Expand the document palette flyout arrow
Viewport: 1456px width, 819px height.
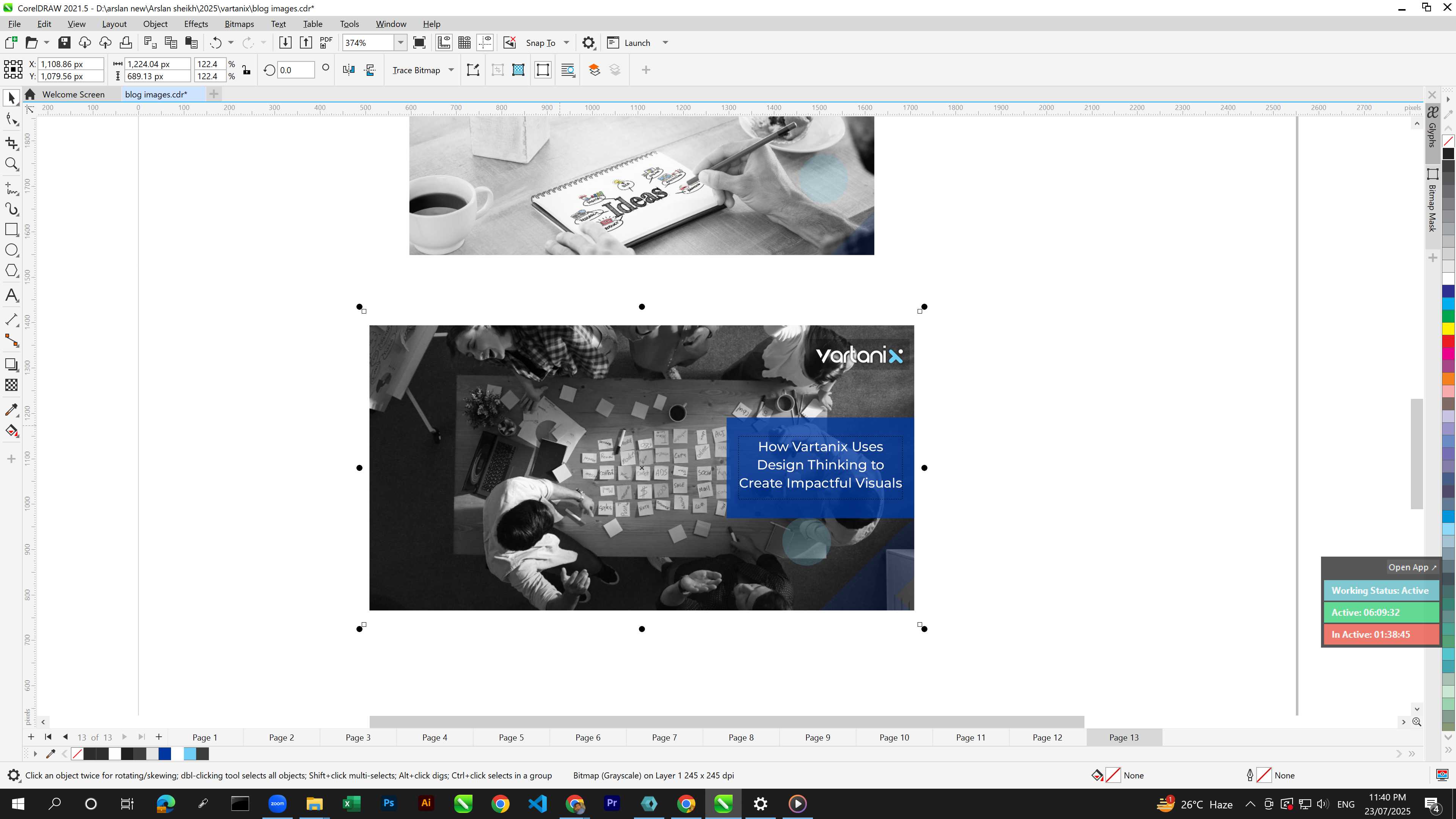click(35, 753)
